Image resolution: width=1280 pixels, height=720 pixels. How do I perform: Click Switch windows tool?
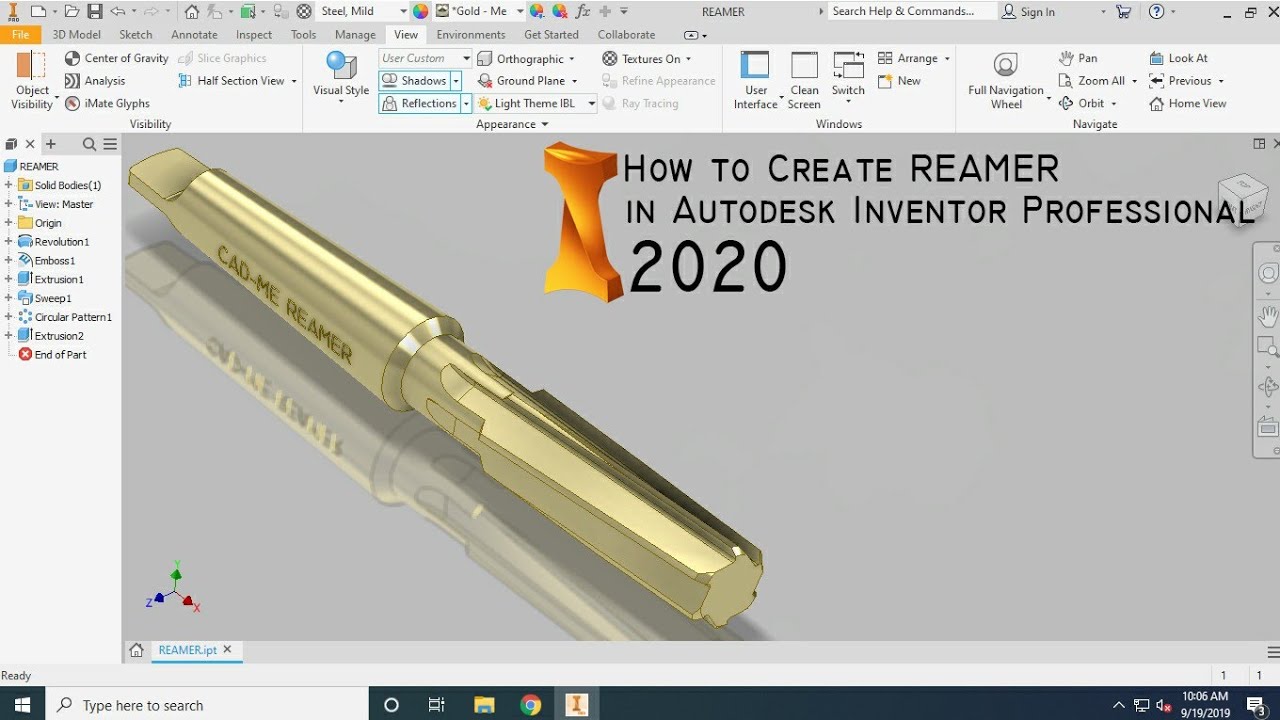click(x=848, y=80)
